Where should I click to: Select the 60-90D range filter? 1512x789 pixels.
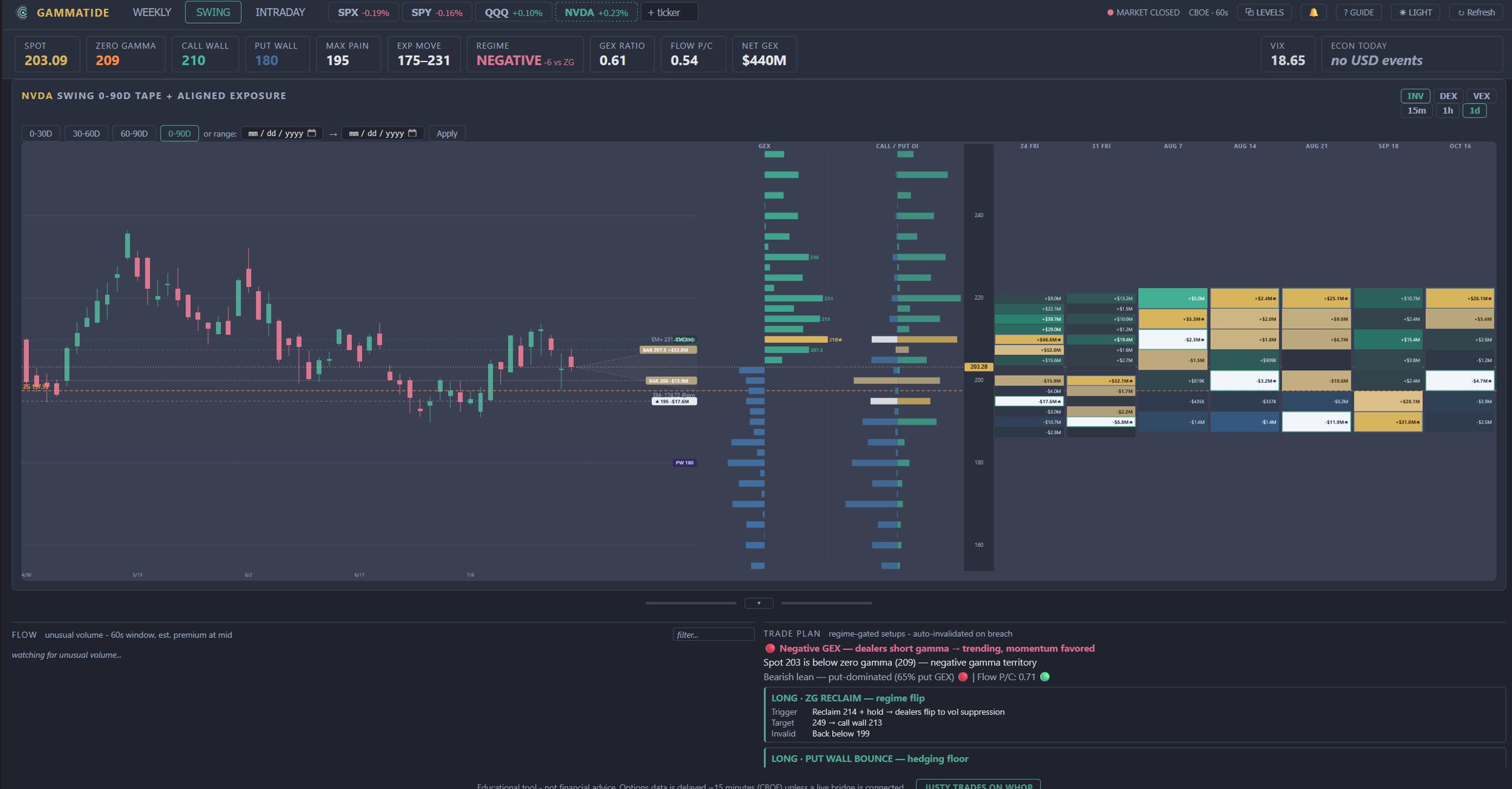click(134, 133)
